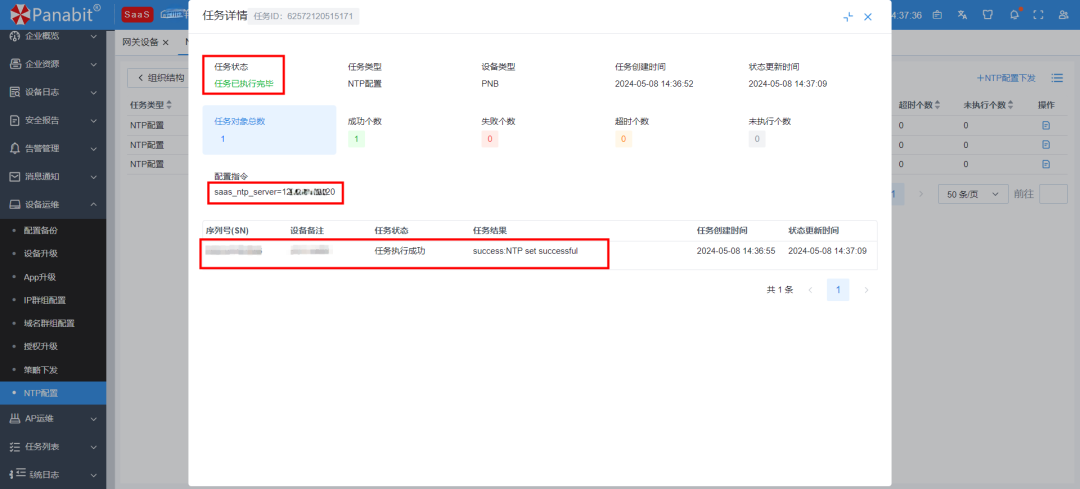Click the 超时个数 orange count badge in dialog

(623, 139)
